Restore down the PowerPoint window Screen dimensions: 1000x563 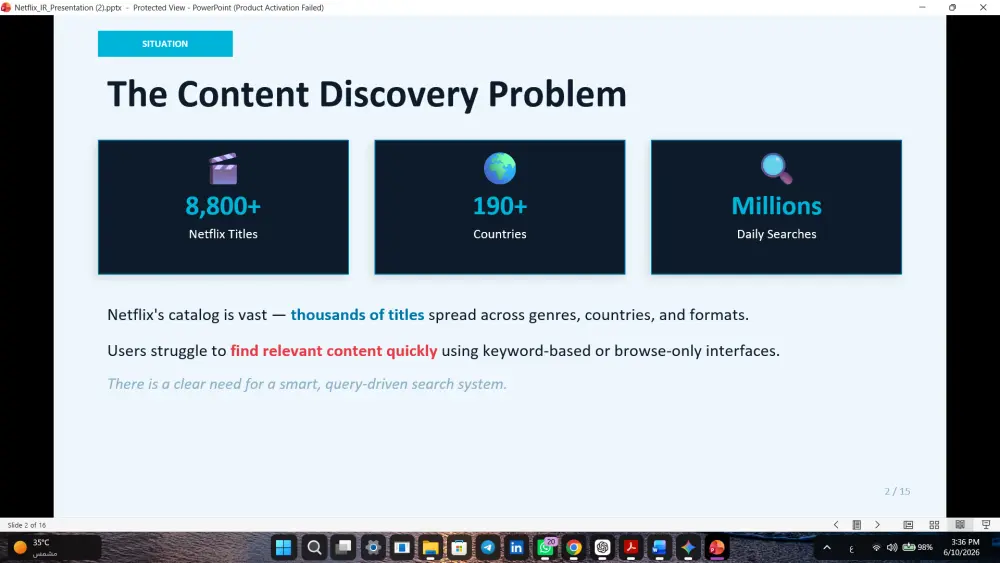[952, 8]
